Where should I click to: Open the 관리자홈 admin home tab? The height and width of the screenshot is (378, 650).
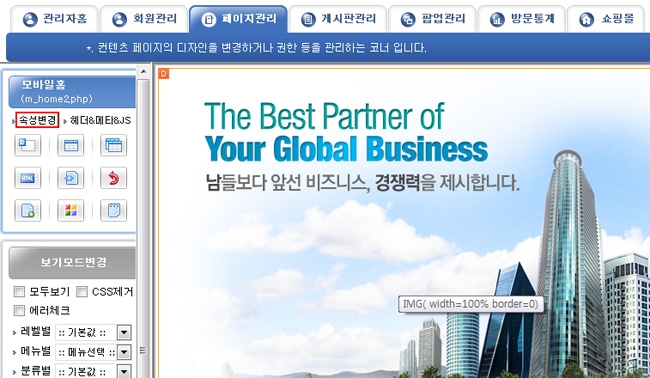[x=55, y=19]
